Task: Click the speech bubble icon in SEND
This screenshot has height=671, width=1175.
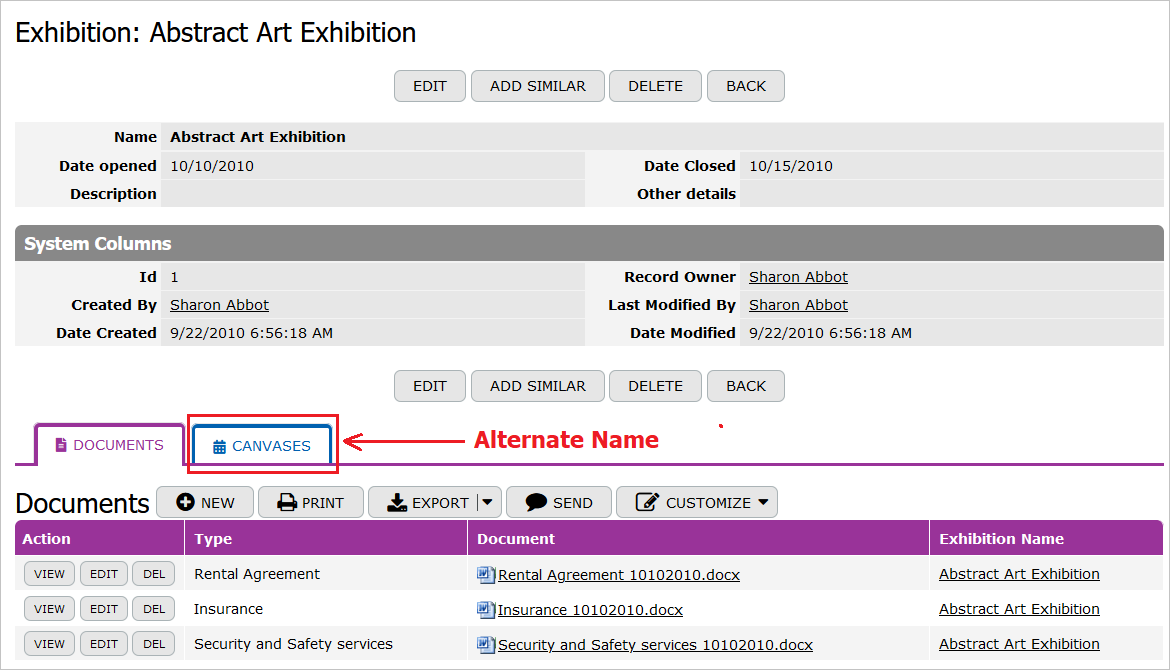Action: click(x=536, y=502)
